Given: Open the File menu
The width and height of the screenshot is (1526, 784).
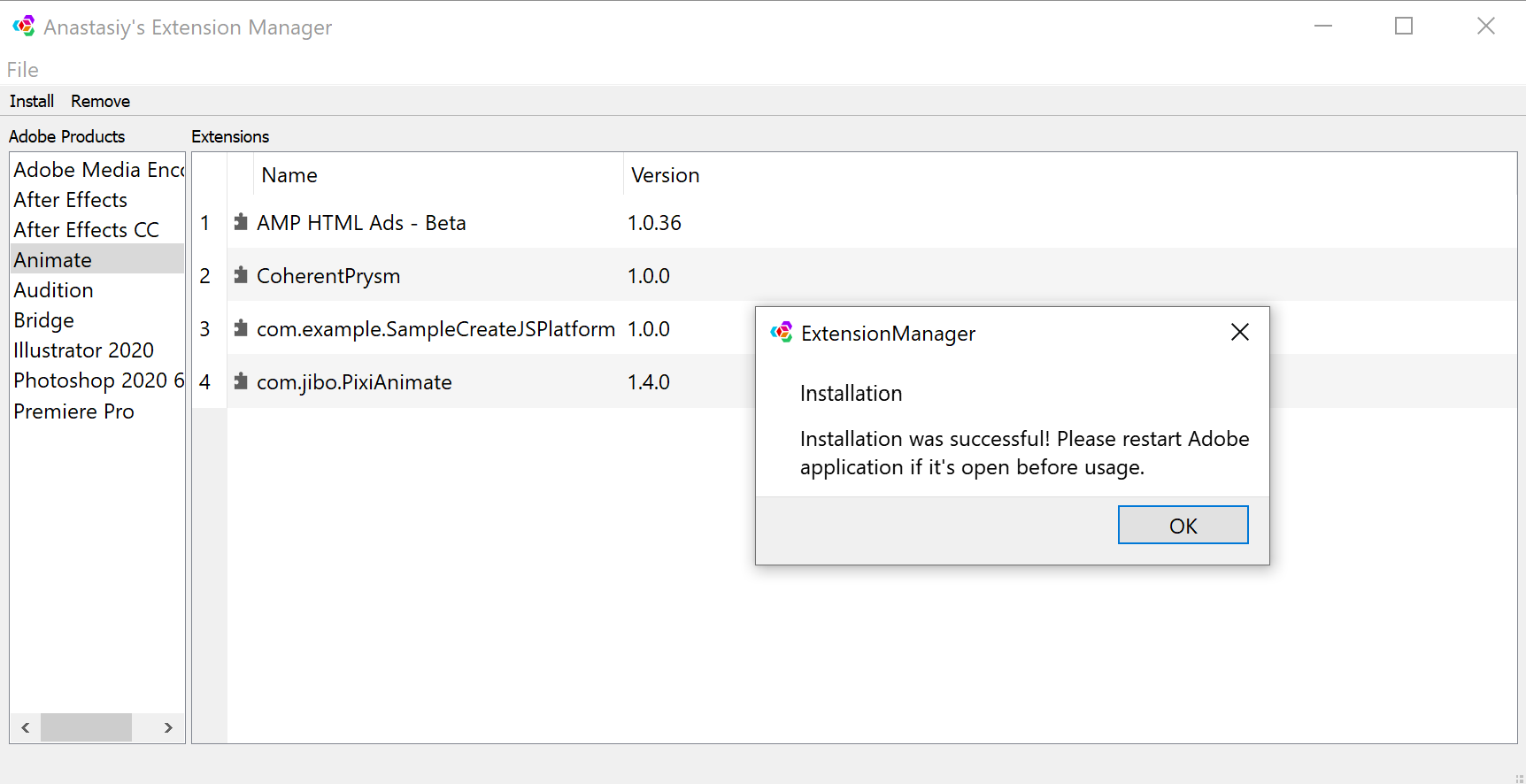Looking at the screenshot, I should coord(23,70).
